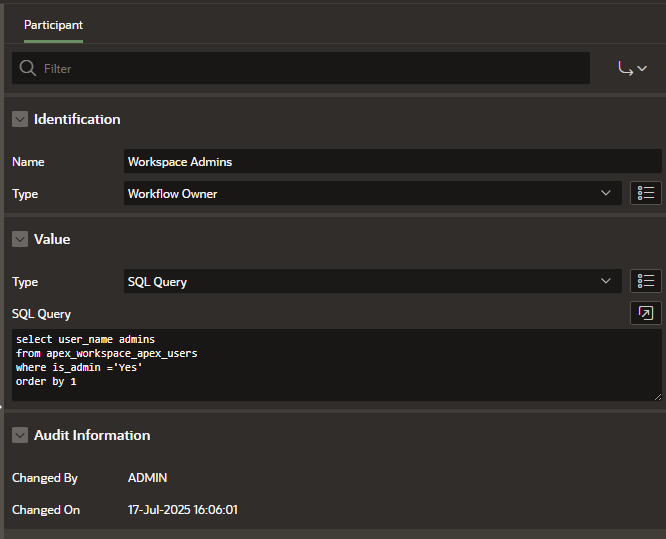The image size is (666, 539).
Task: Open list of values for Value Type
Action: point(646,281)
